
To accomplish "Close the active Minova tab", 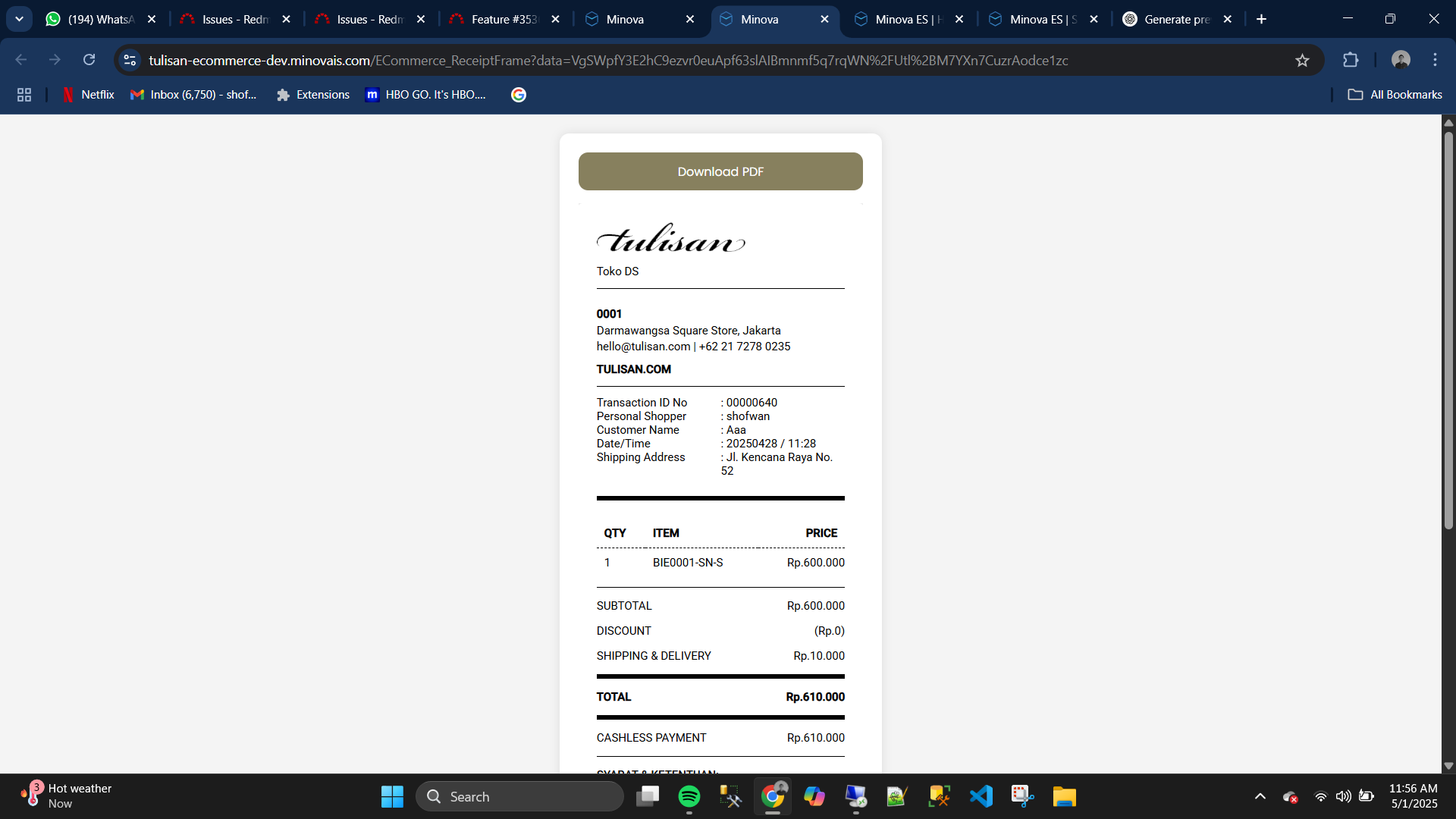I will point(824,19).
